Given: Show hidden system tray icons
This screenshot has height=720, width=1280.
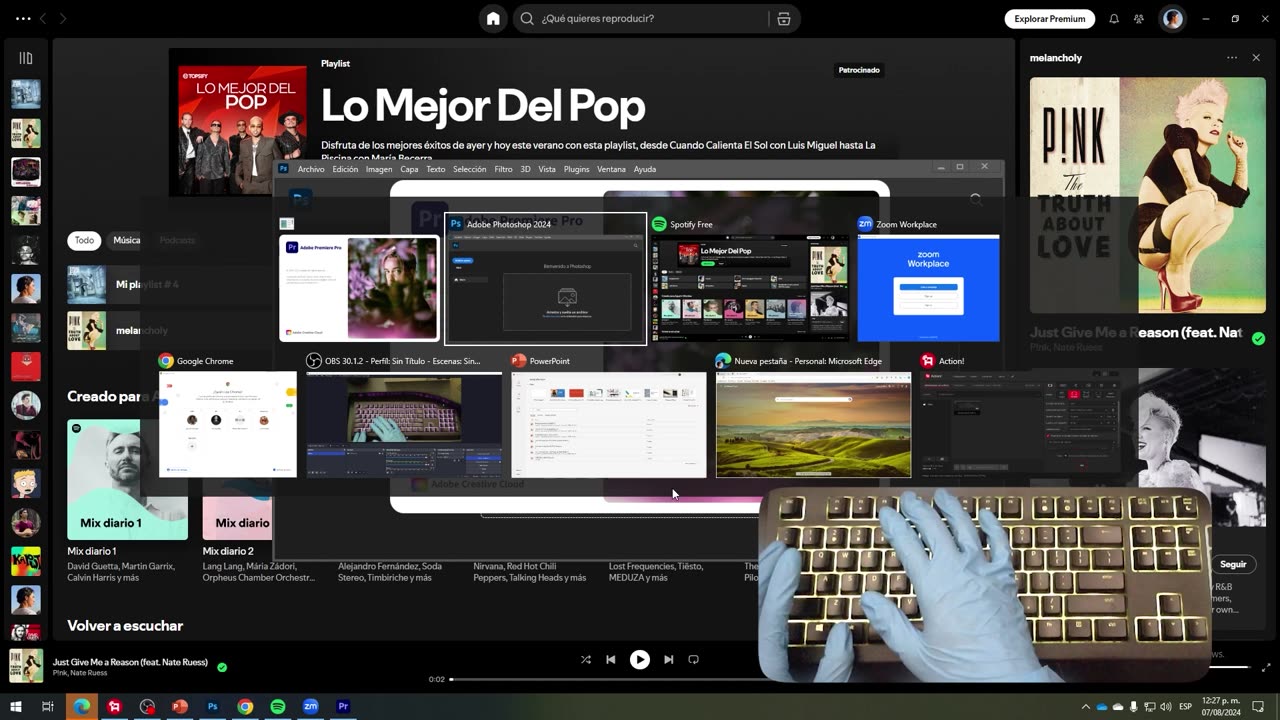Looking at the screenshot, I should 1085,707.
